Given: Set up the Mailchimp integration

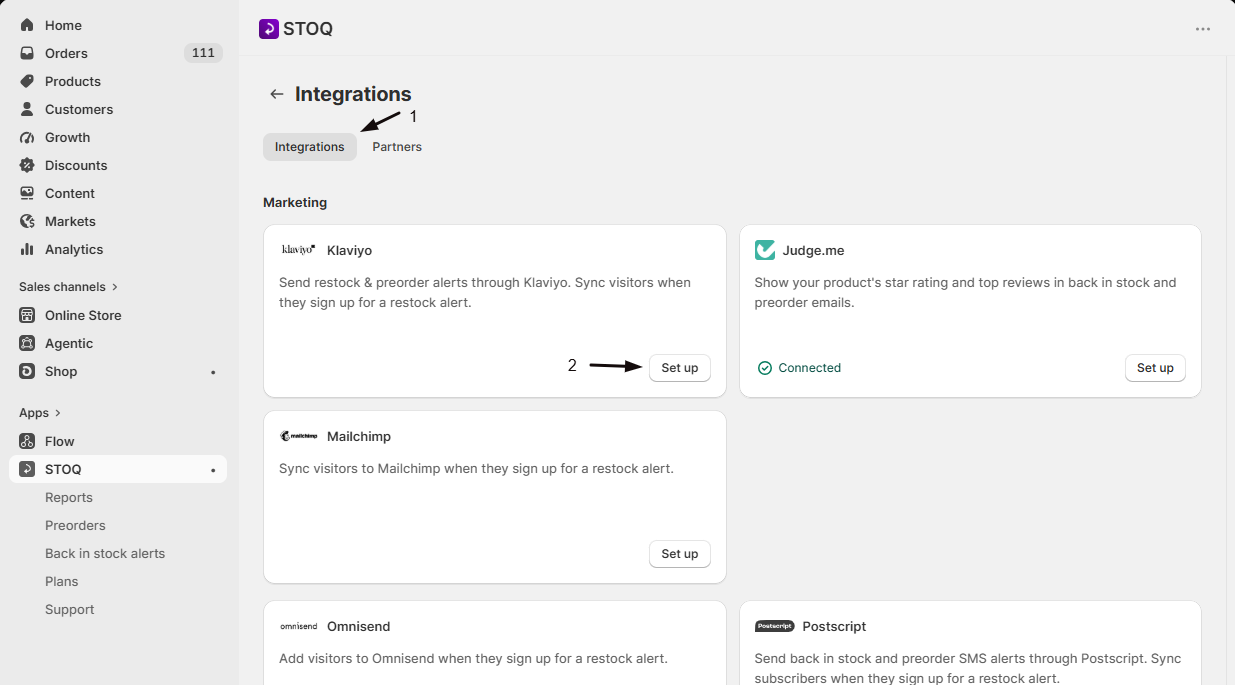Looking at the screenshot, I should coord(680,554).
